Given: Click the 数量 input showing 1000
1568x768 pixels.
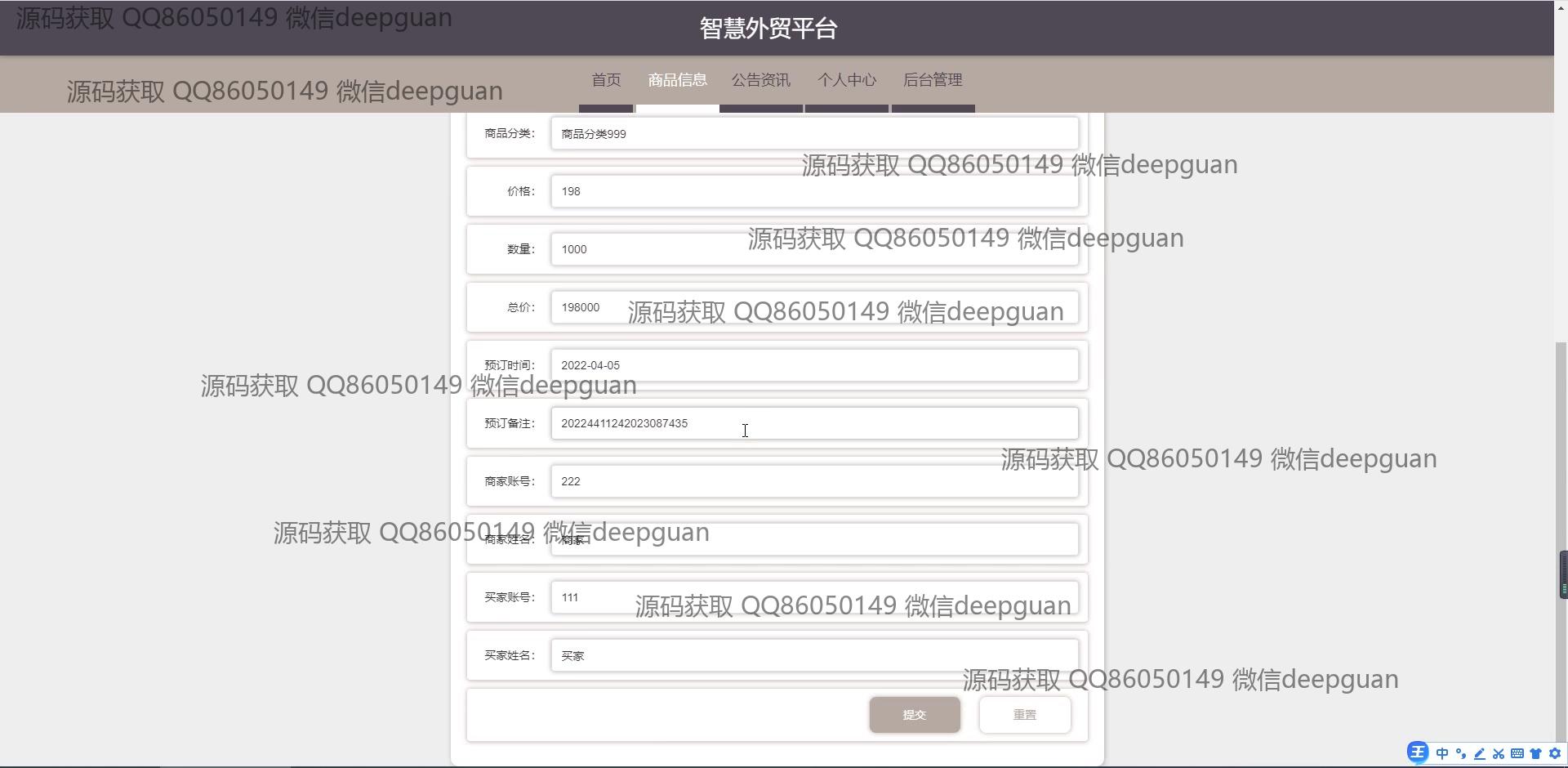Looking at the screenshot, I should point(645,249).
